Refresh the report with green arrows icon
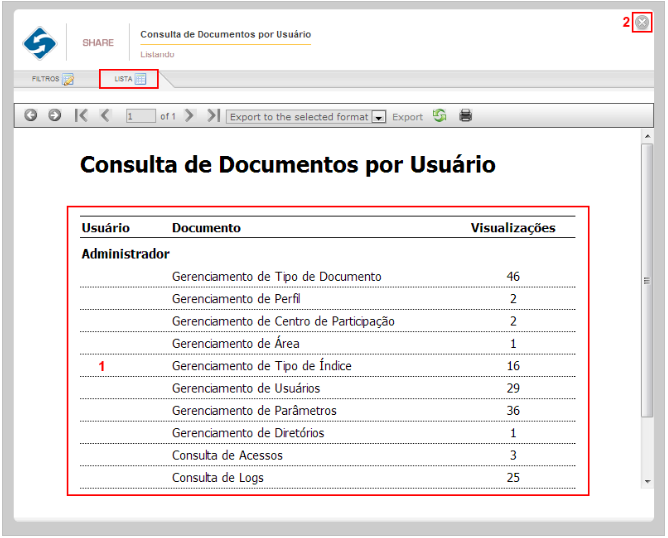 tap(440, 115)
